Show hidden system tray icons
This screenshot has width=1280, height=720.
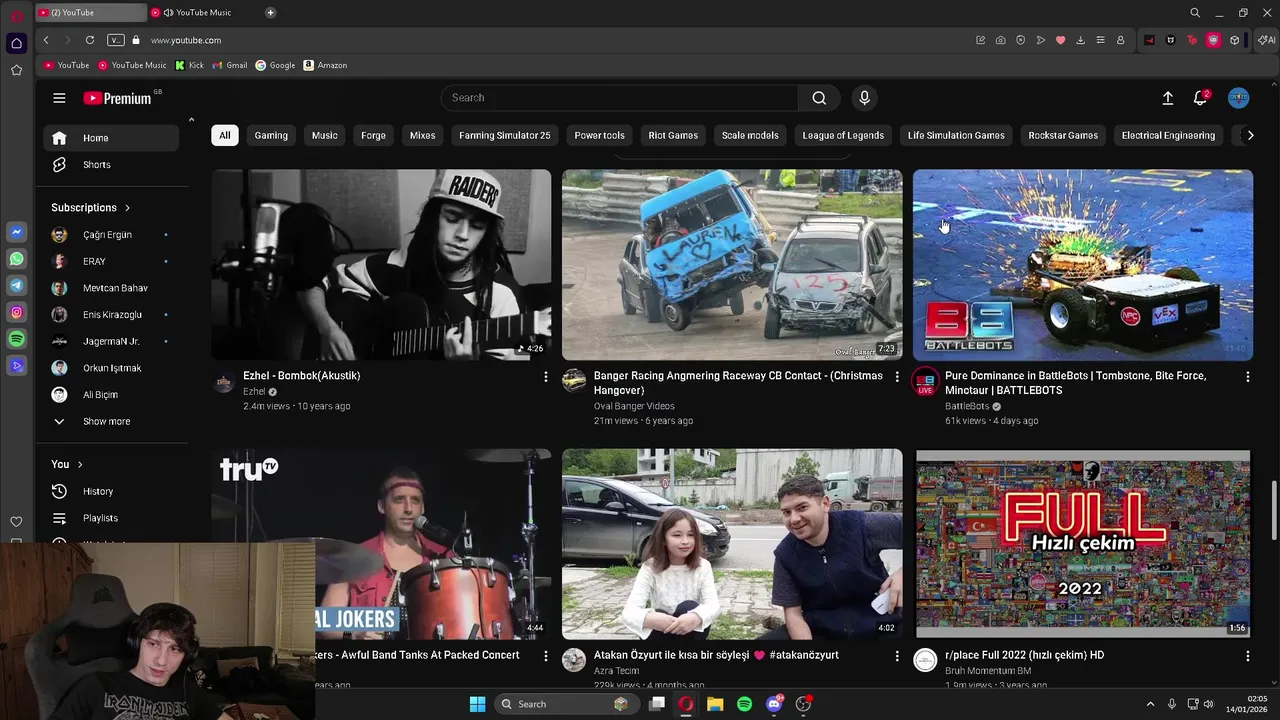pos(1150,704)
